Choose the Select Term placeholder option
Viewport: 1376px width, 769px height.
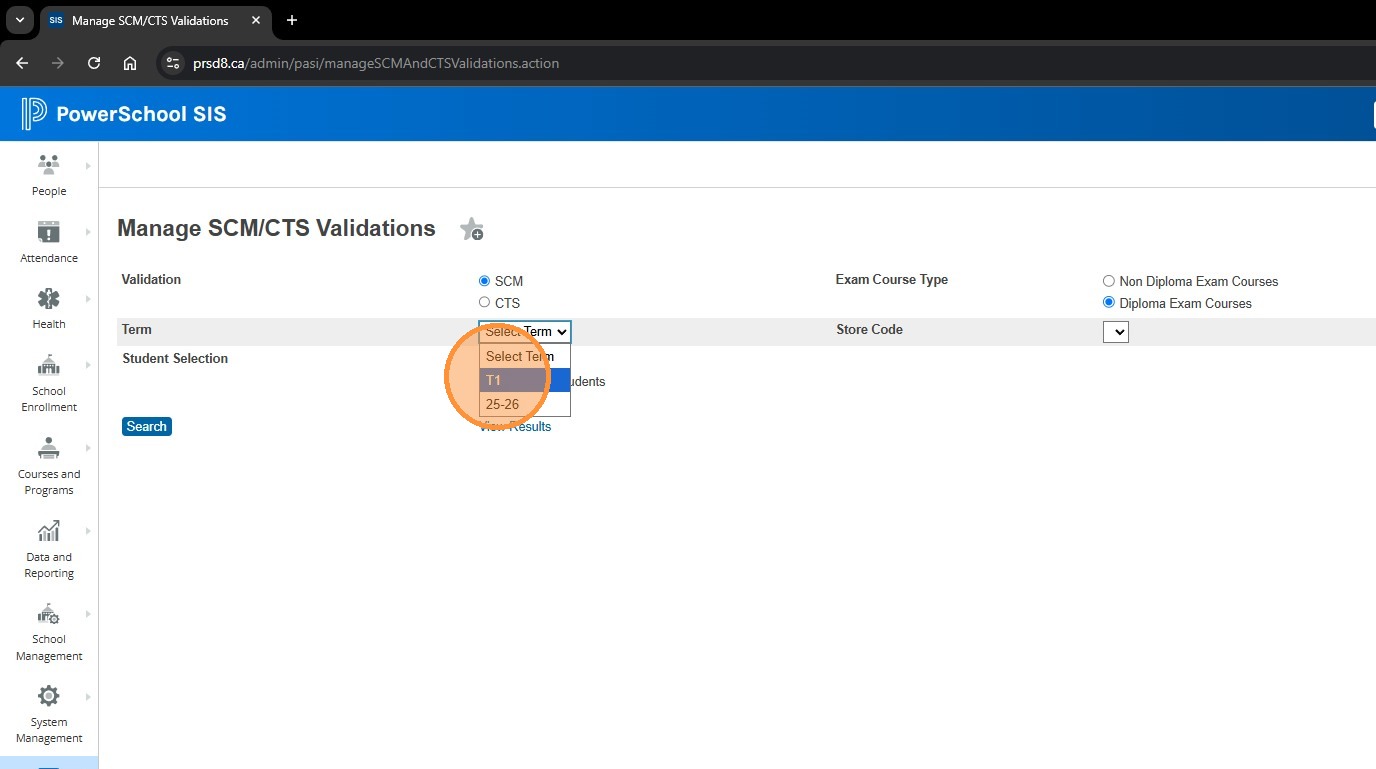pyautogui.click(x=525, y=356)
